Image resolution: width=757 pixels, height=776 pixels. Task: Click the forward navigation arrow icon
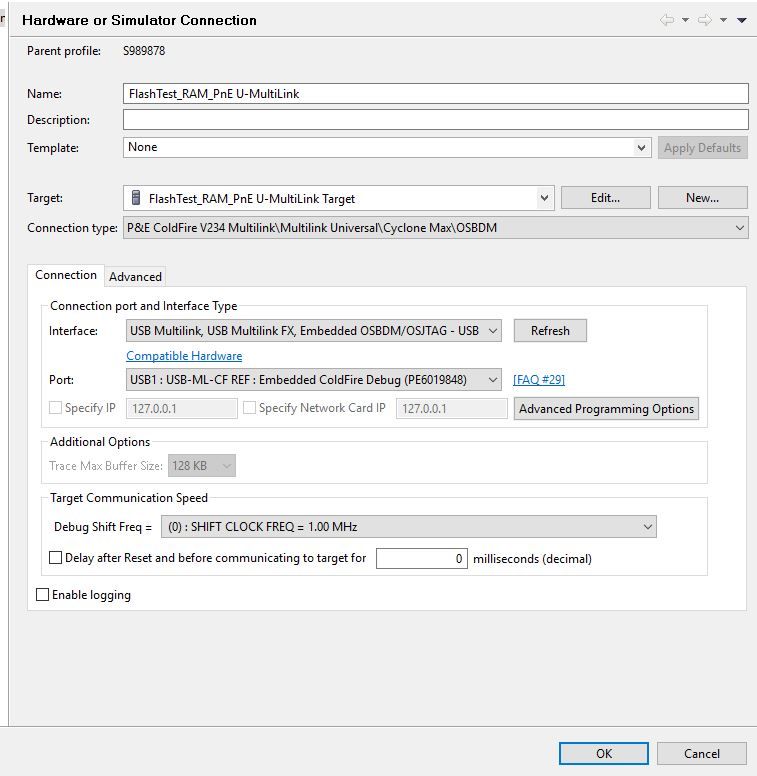coord(704,20)
